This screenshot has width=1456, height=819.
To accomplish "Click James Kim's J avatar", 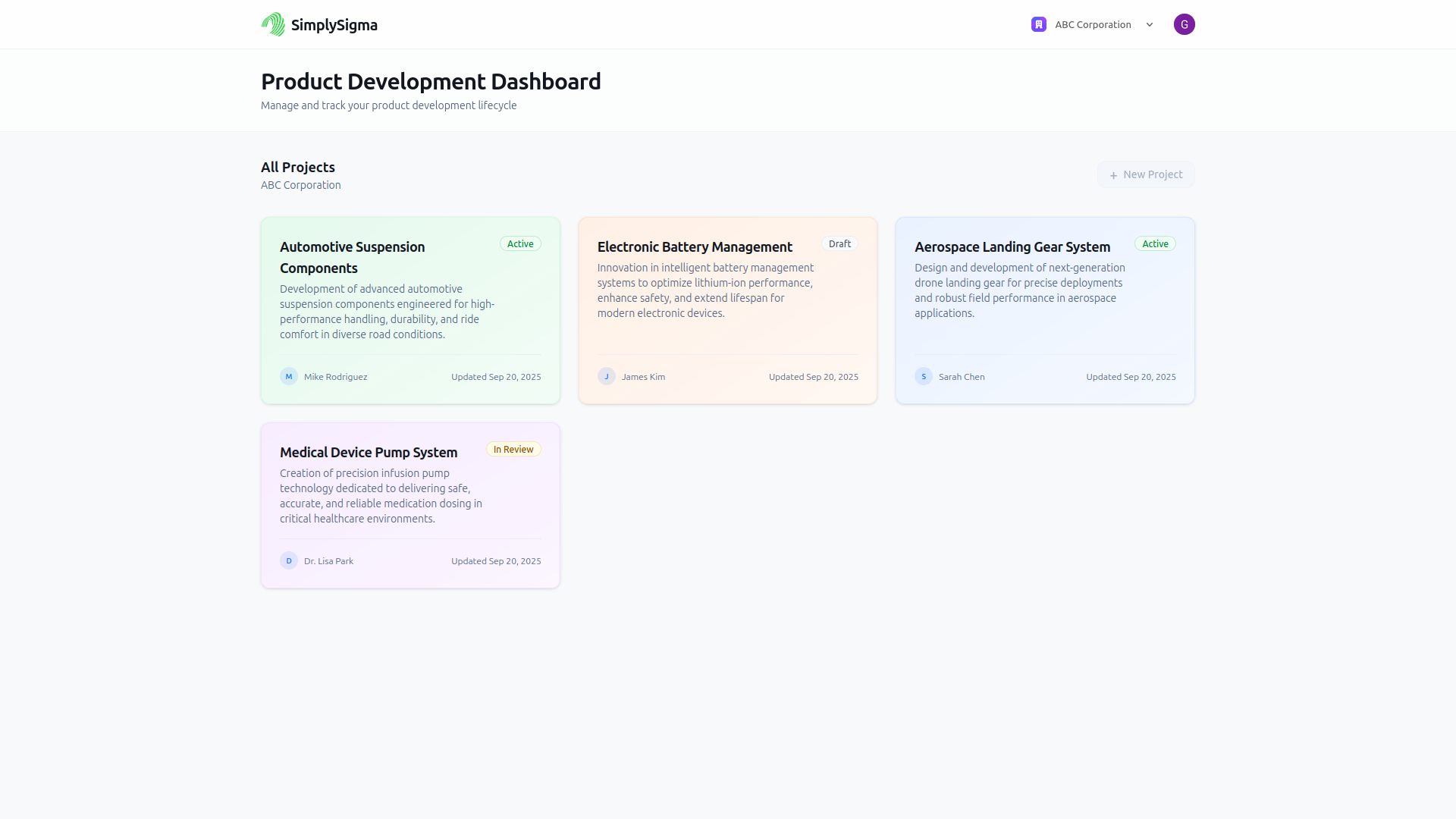I will pyautogui.click(x=606, y=377).
